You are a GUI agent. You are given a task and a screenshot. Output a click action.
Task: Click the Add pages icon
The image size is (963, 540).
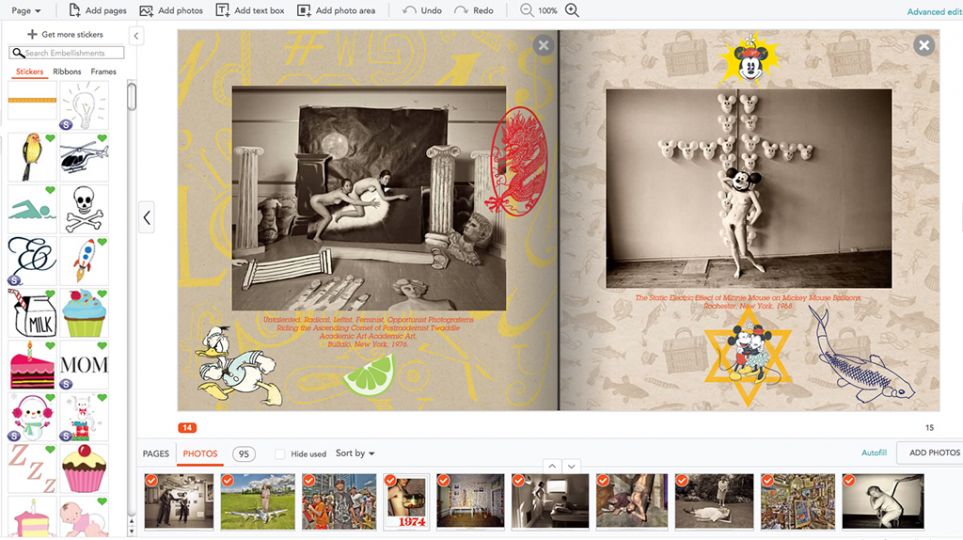pyautogui.click(x=74, y=10)
